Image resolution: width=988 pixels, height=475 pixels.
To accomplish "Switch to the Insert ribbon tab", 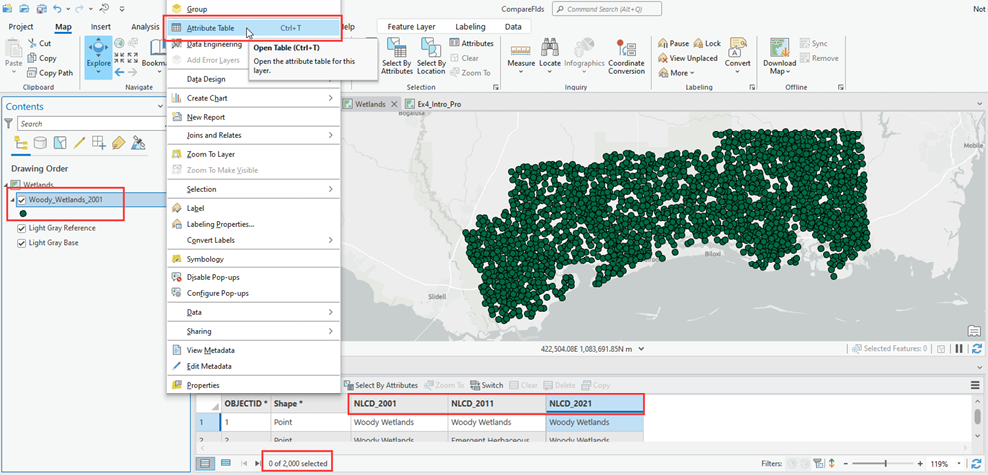I will click(101, 26).
